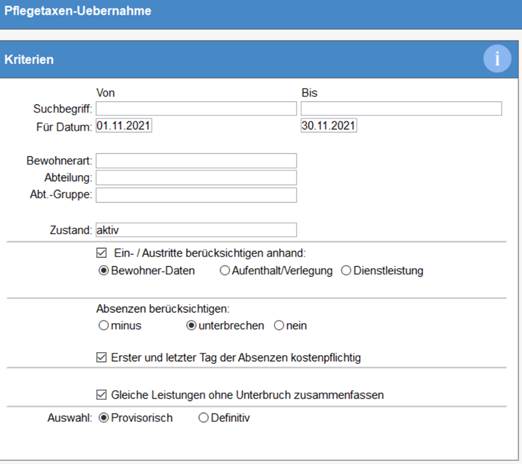Viewport: 522px width, 464px height.
Task: Click the Für Datum Von date 01.11.2021
Action: pos(124,126)
